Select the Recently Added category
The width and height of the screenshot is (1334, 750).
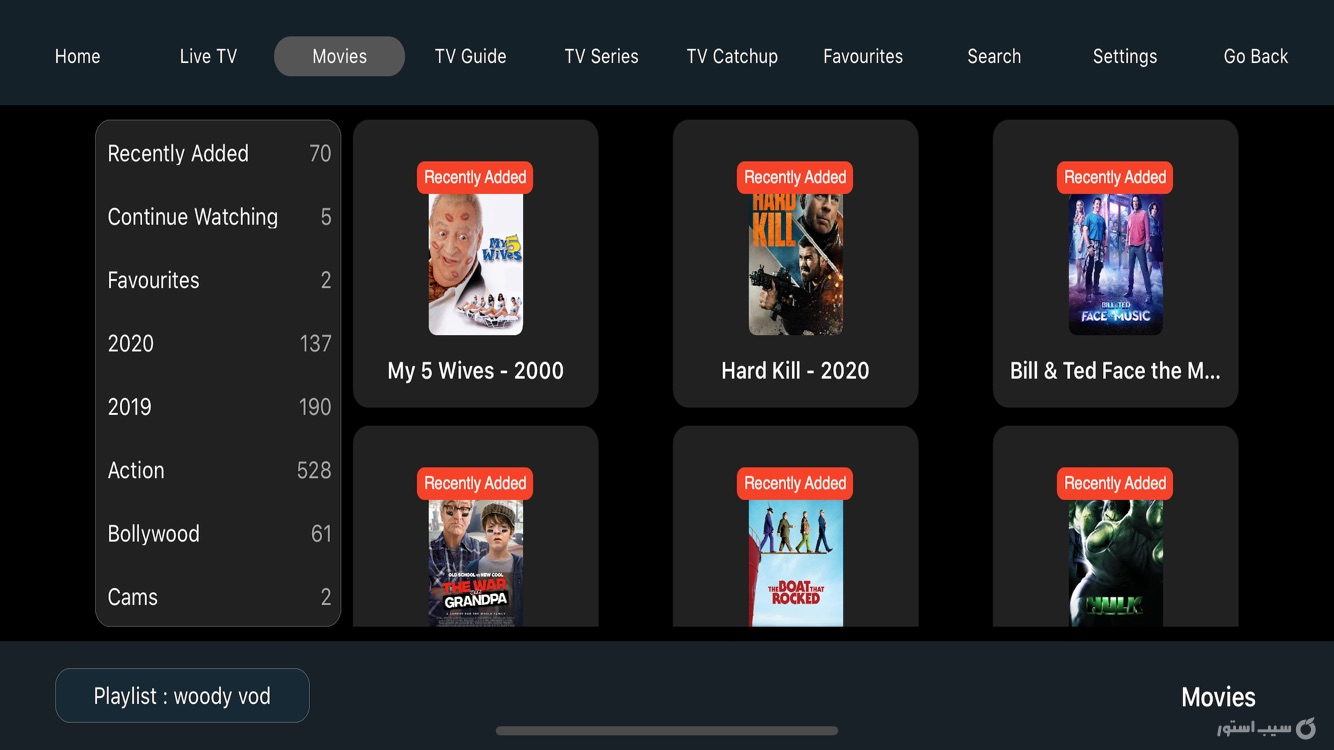click(x=218, y=153)
